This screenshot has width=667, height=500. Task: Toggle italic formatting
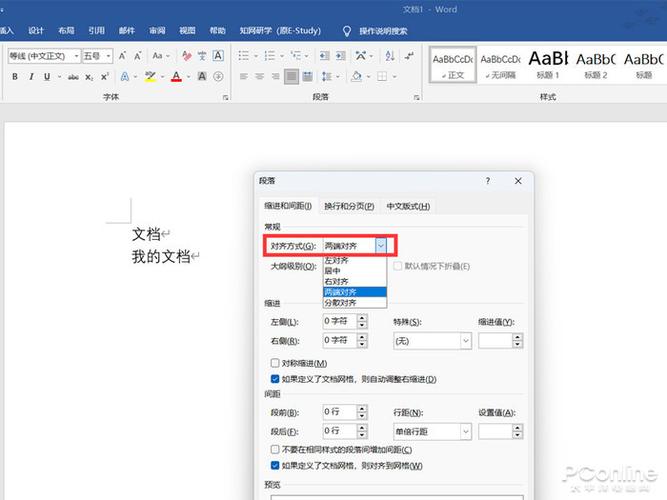click(31, 77)
